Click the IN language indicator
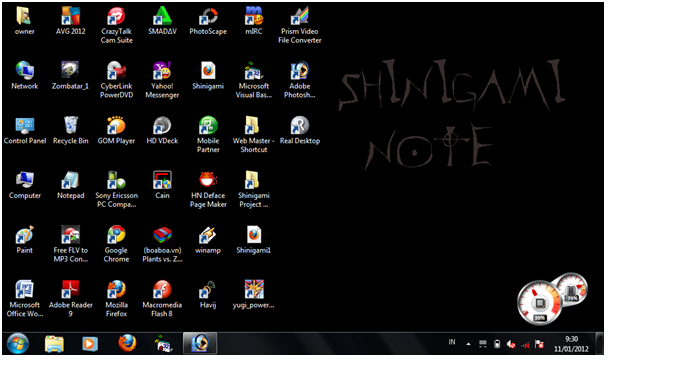680x384 pixels. [x=452, y=342]
